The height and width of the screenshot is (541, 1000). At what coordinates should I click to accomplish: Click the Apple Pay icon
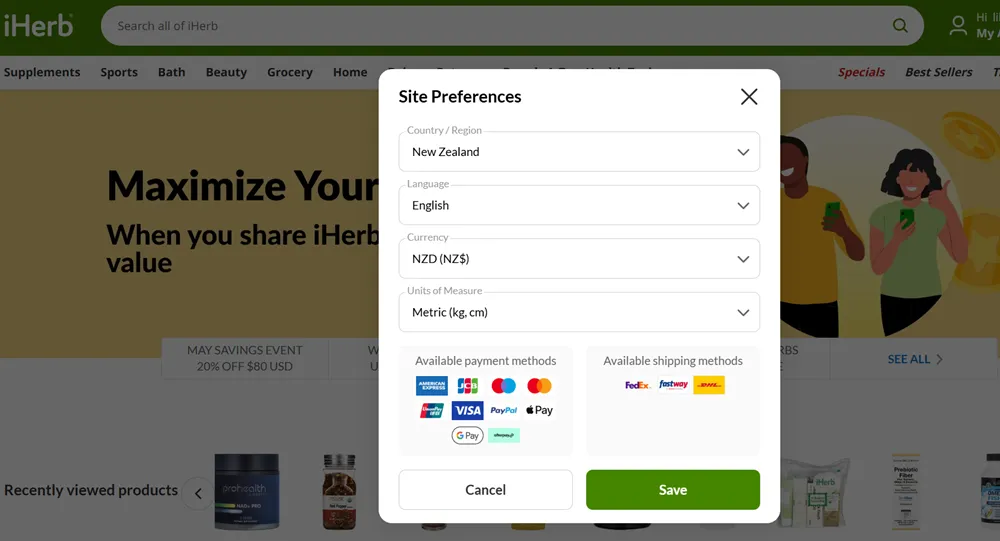click(x=540, y=410)
